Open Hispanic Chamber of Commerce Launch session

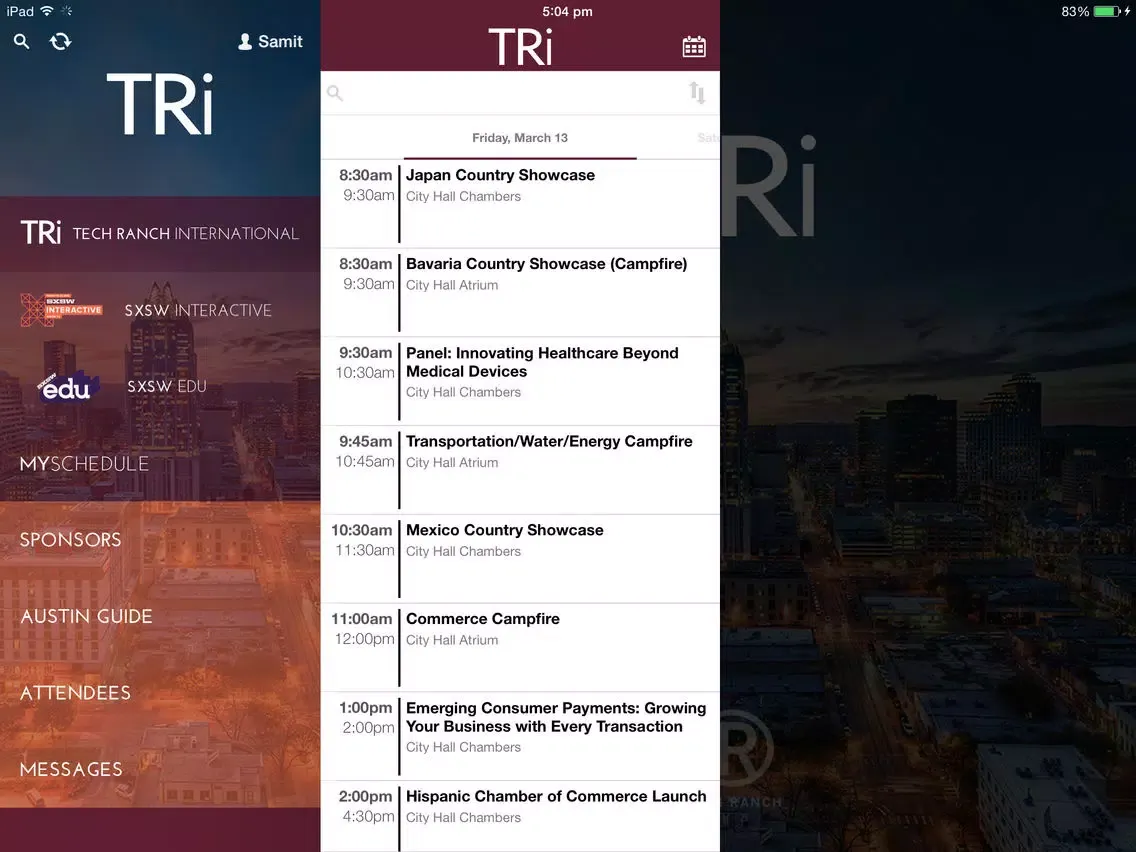pyautogui.click(x=520, y=816)
